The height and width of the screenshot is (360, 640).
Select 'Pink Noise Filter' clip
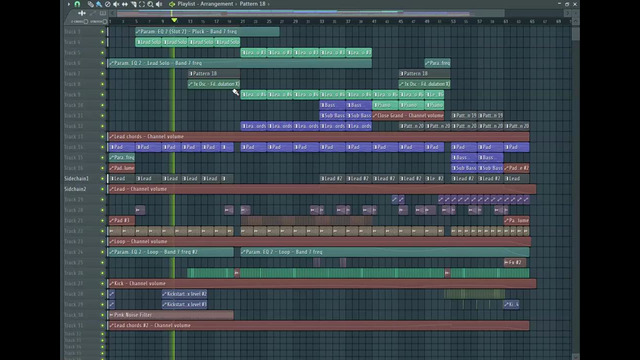pos(171,315)
